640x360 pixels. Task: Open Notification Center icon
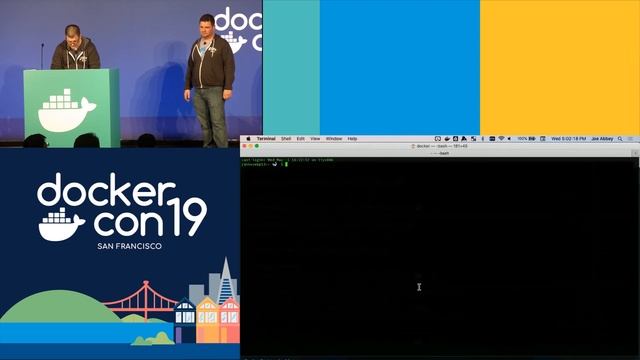tap(631, 139)
